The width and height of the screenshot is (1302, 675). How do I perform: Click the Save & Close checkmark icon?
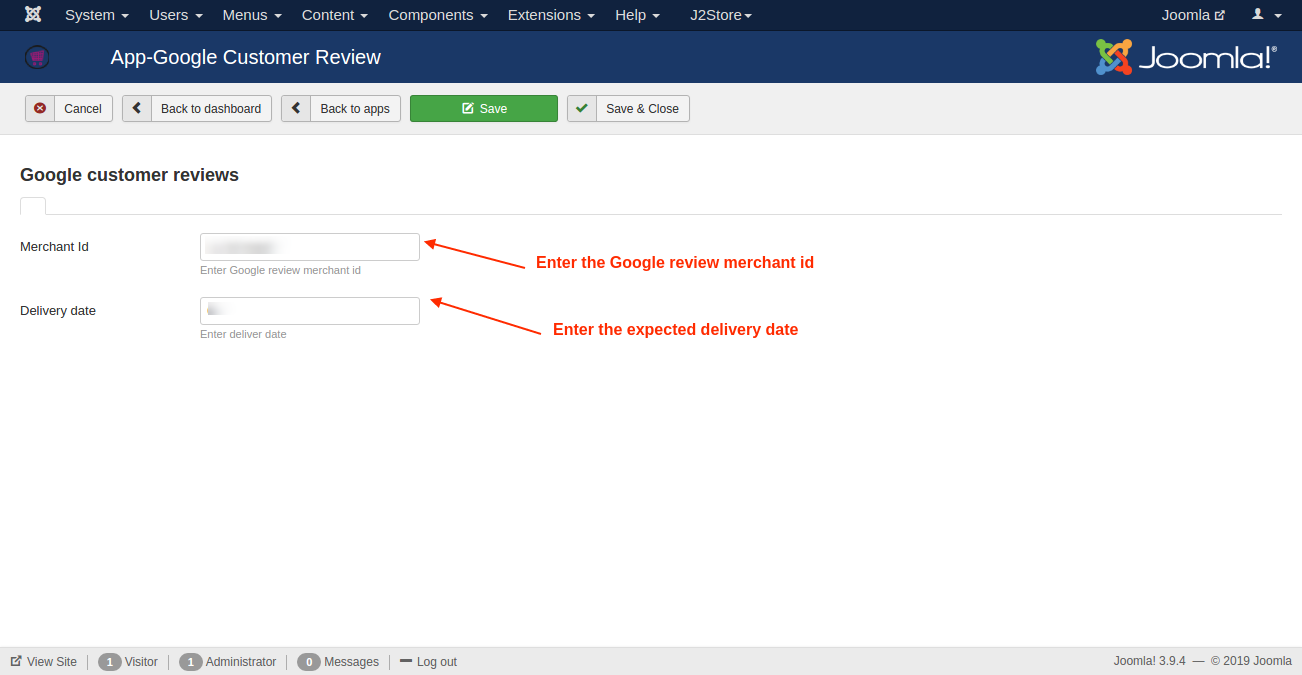point(582,109)
